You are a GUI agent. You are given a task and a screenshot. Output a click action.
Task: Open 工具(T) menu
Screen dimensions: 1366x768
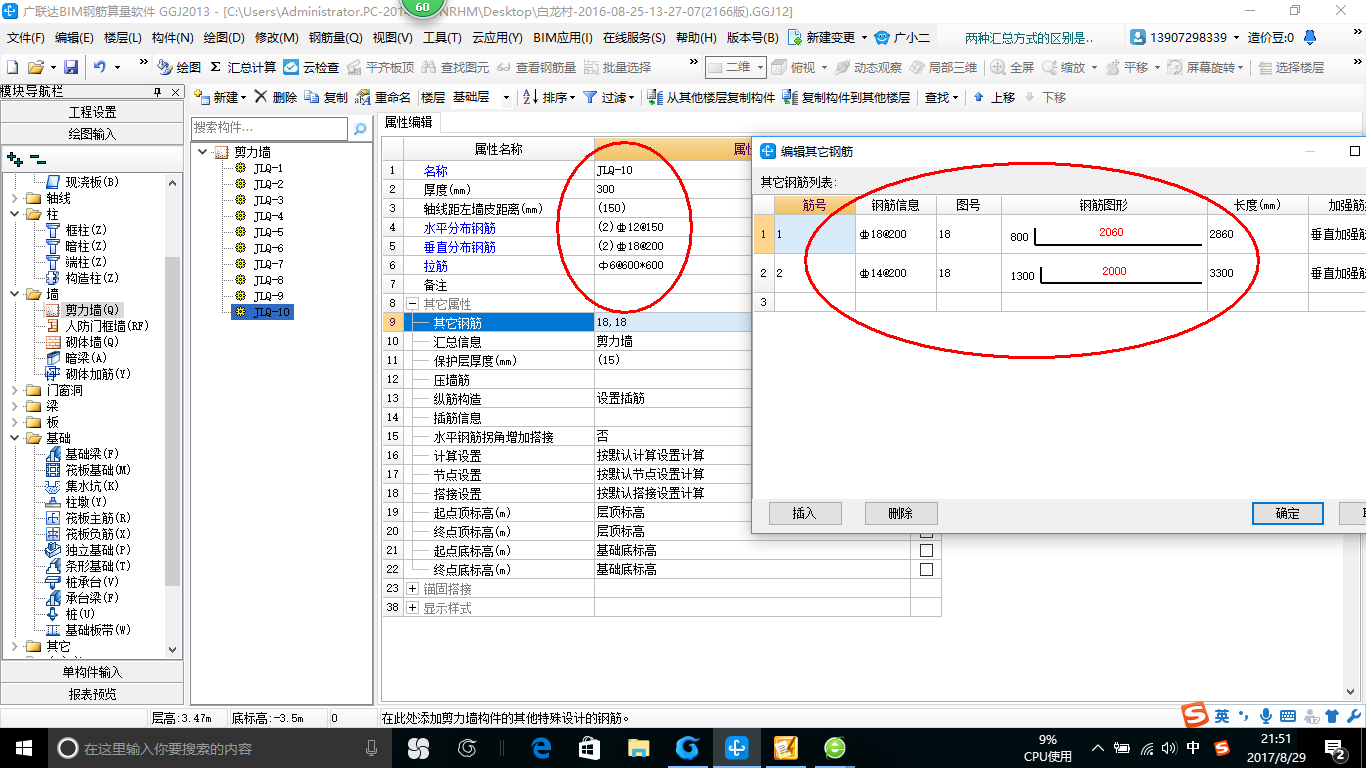click(442, 37)
